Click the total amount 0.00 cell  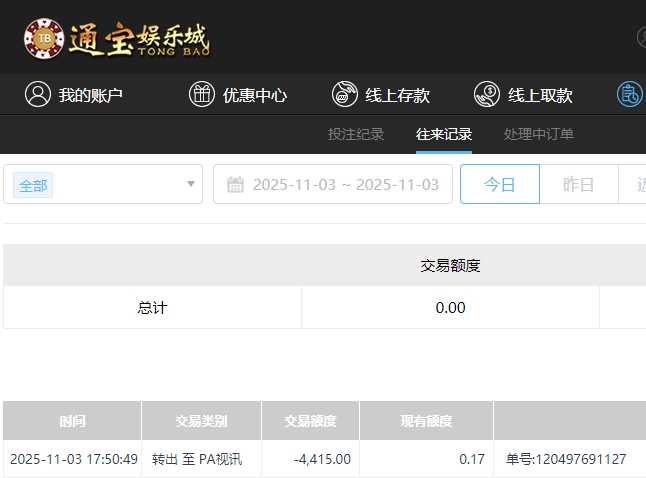click(x=450, y=307)
